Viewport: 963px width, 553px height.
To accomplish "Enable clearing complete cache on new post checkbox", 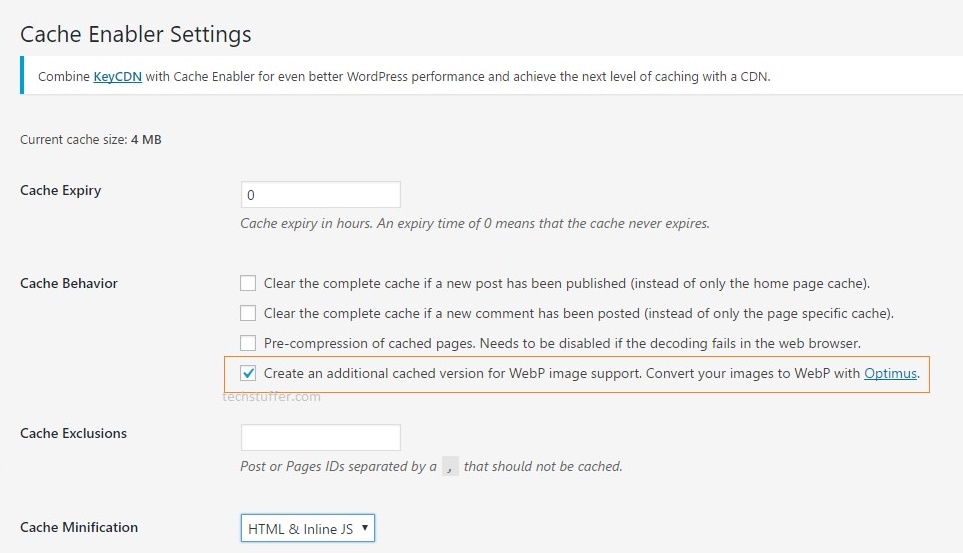I will [248, 283].
